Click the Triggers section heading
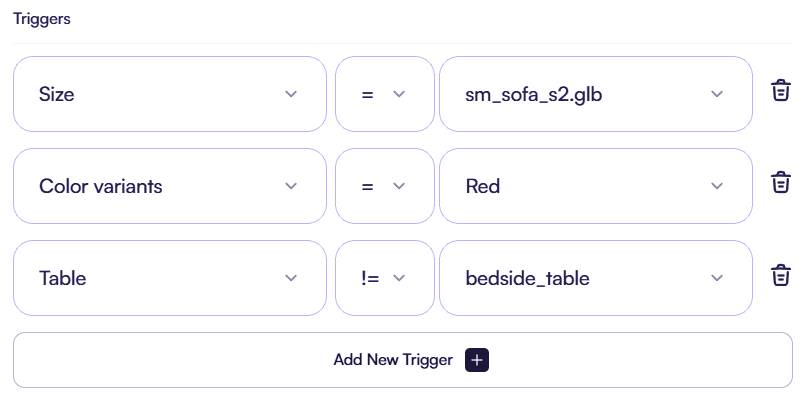 [41, 19]
